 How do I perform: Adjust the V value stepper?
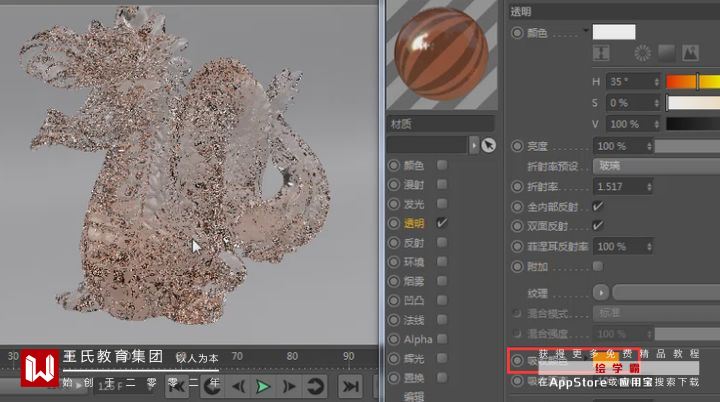(x=657, y=124)
